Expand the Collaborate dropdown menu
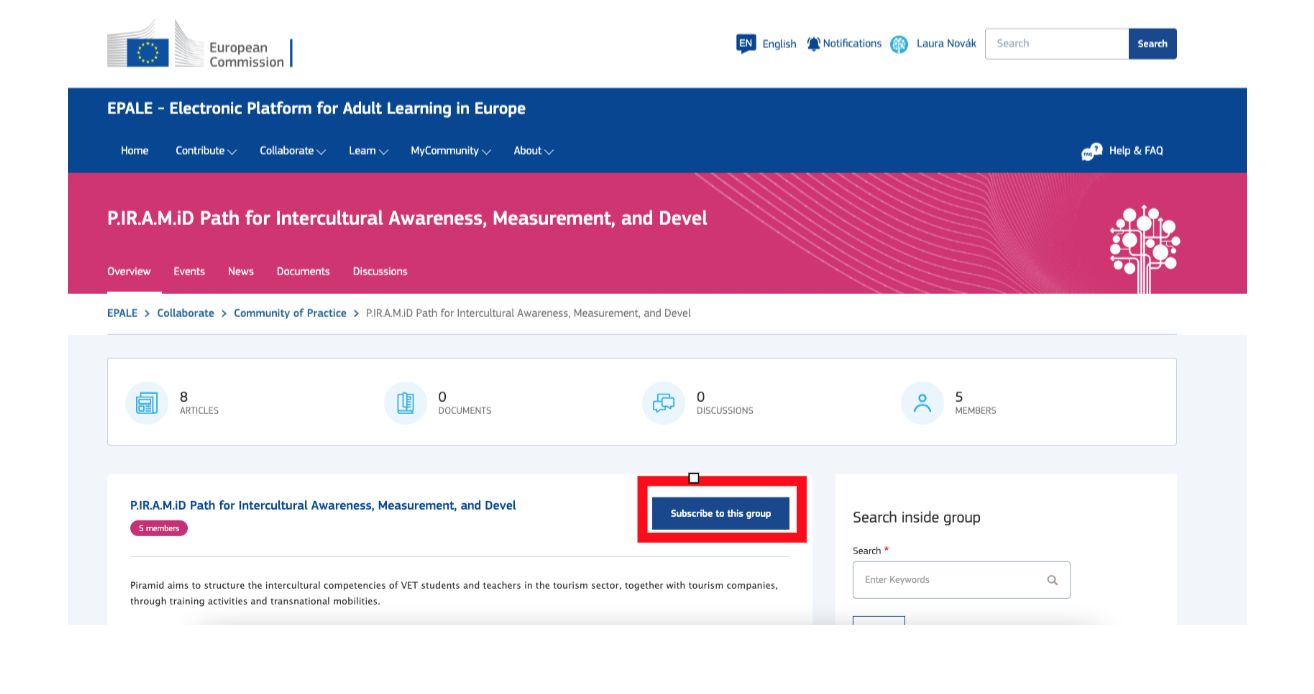 tap(292, 151)
